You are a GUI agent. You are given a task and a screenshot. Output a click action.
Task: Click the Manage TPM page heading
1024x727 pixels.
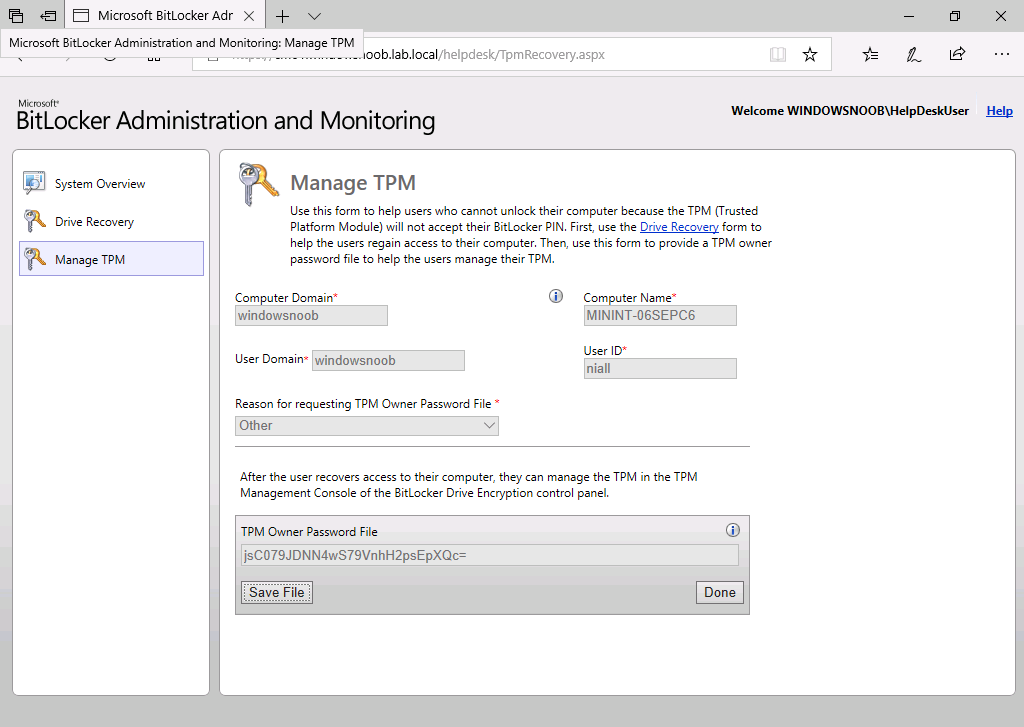coord(353,183)
